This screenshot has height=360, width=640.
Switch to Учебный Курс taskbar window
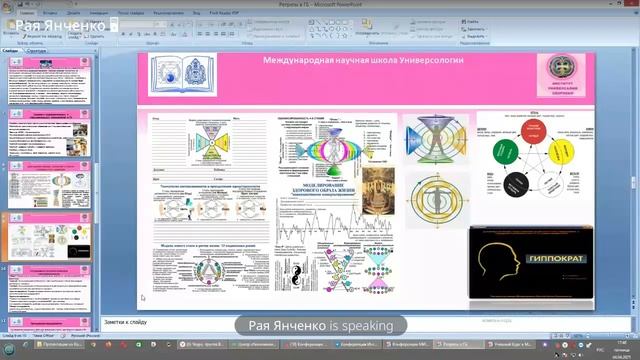pyautogui.click(x=510, y=344)
